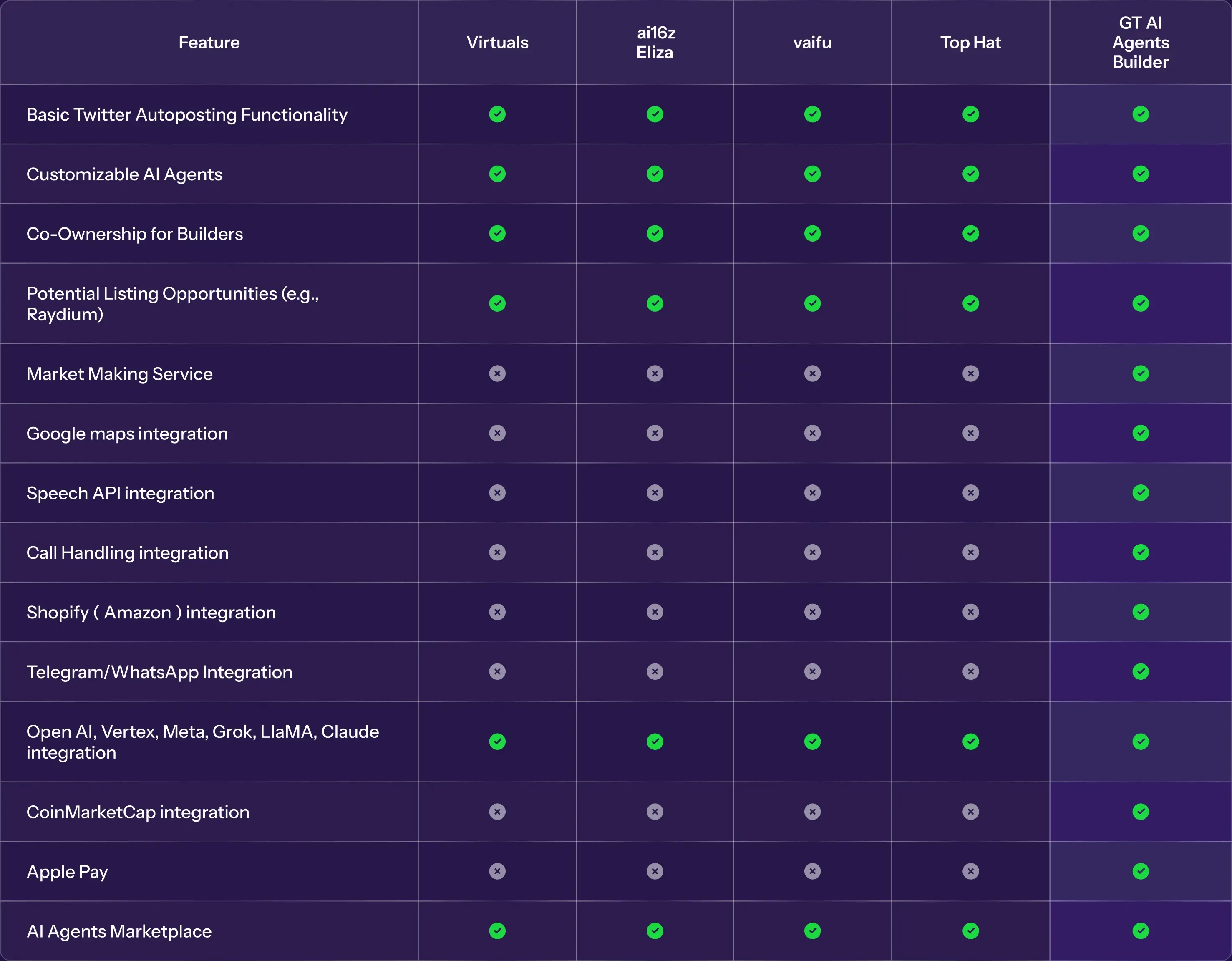1232x961 pixels.
Task: Click 'Customizable AI Agents' row label
Action: tap(124, 174)
